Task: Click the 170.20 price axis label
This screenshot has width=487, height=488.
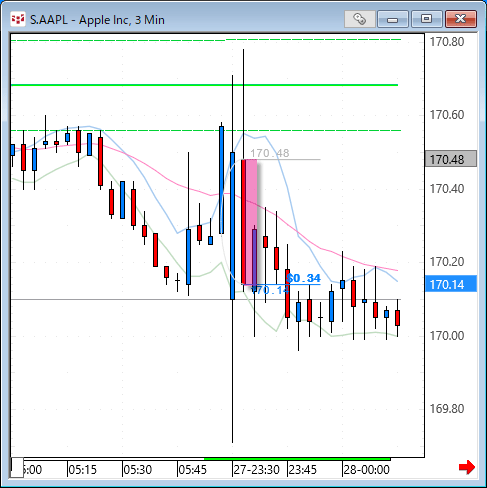Action: point(447,262)
